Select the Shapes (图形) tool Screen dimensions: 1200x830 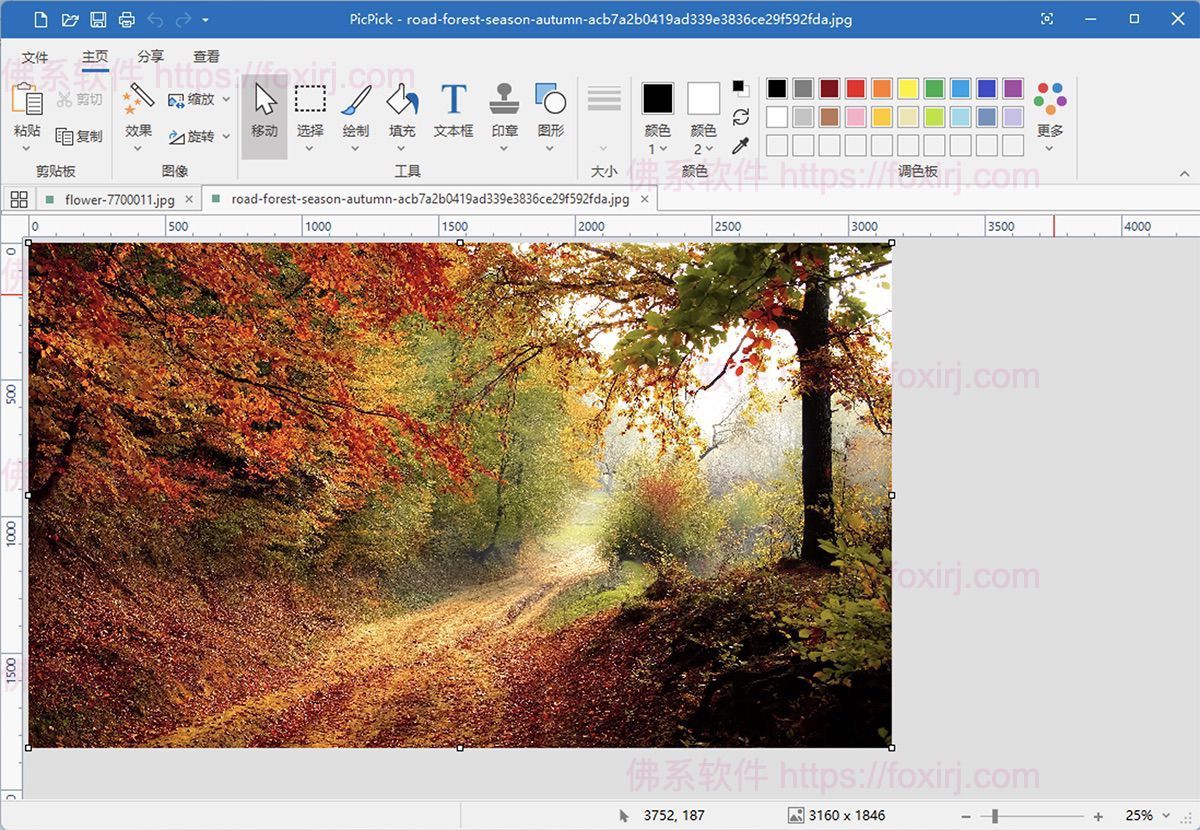pos(549,110)
